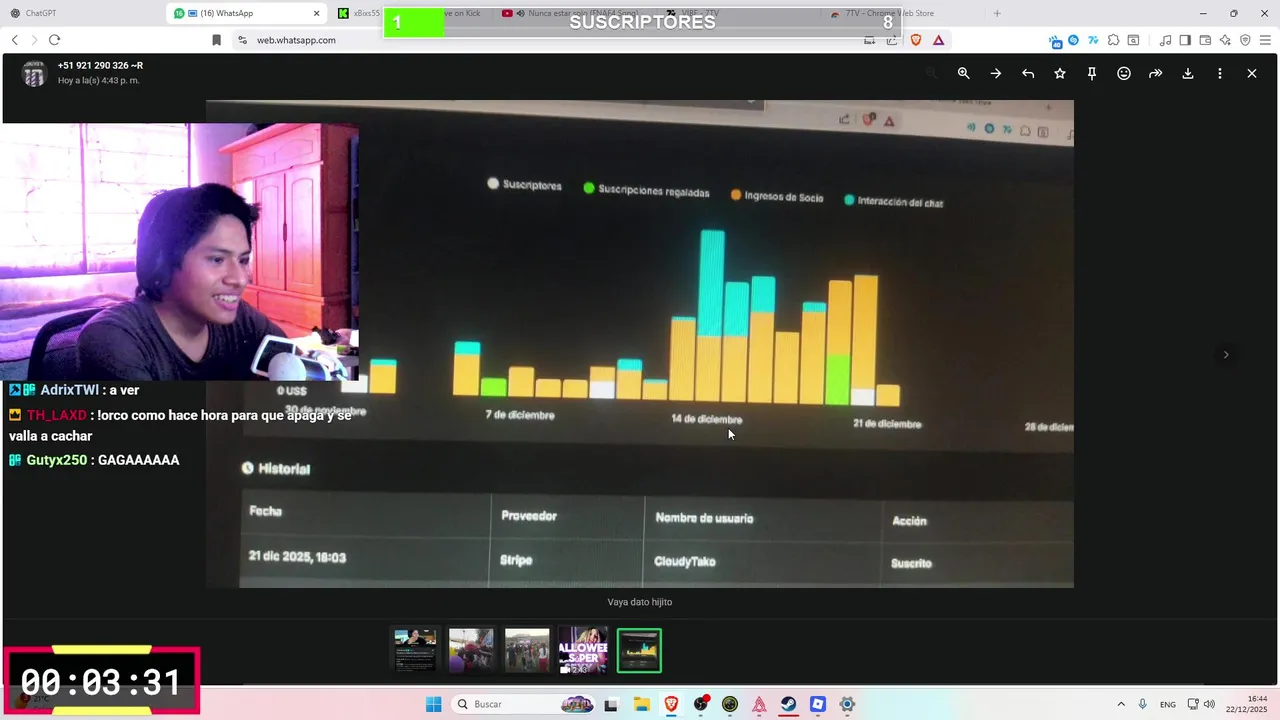
Task: Open the Halloween video thumbnail
Action: click(583, 650)
